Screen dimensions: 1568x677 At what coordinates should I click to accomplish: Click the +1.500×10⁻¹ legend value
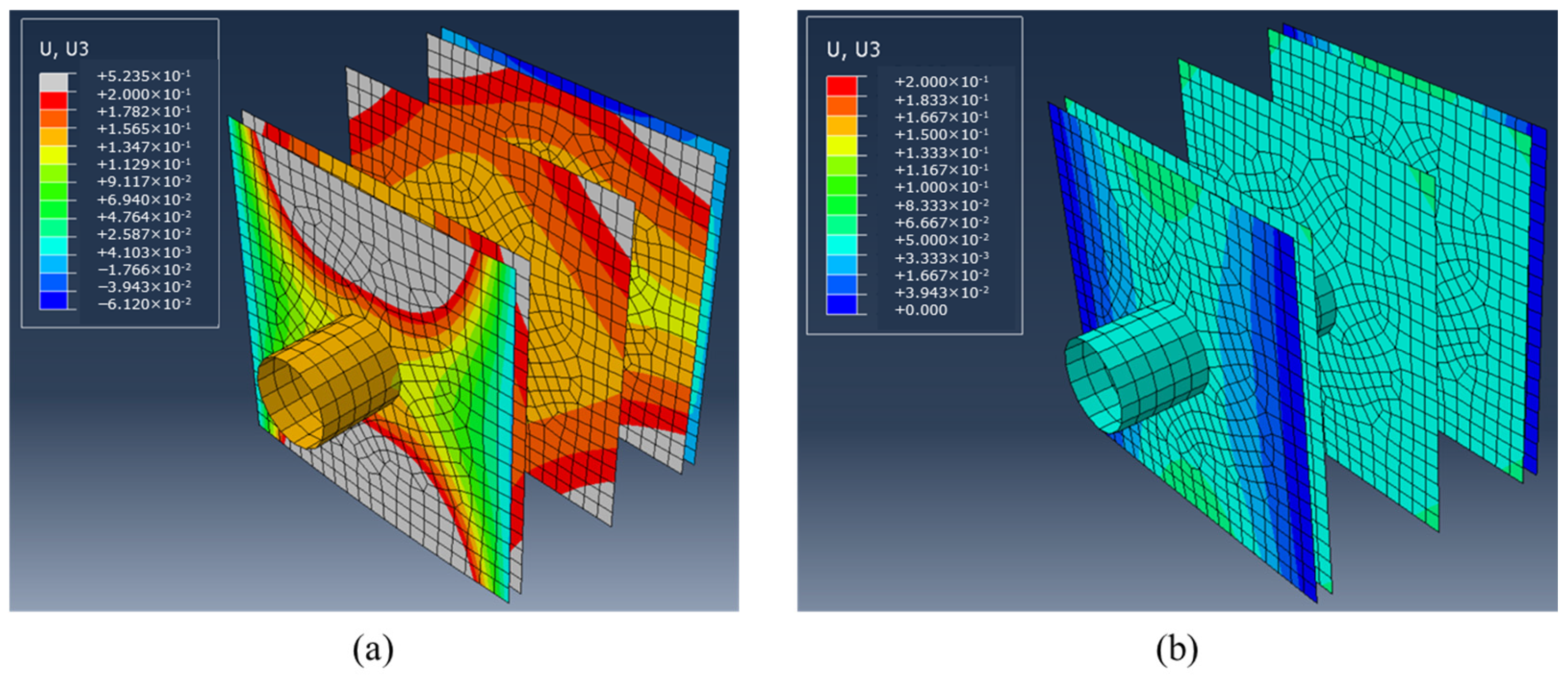(x=941, y=134)
